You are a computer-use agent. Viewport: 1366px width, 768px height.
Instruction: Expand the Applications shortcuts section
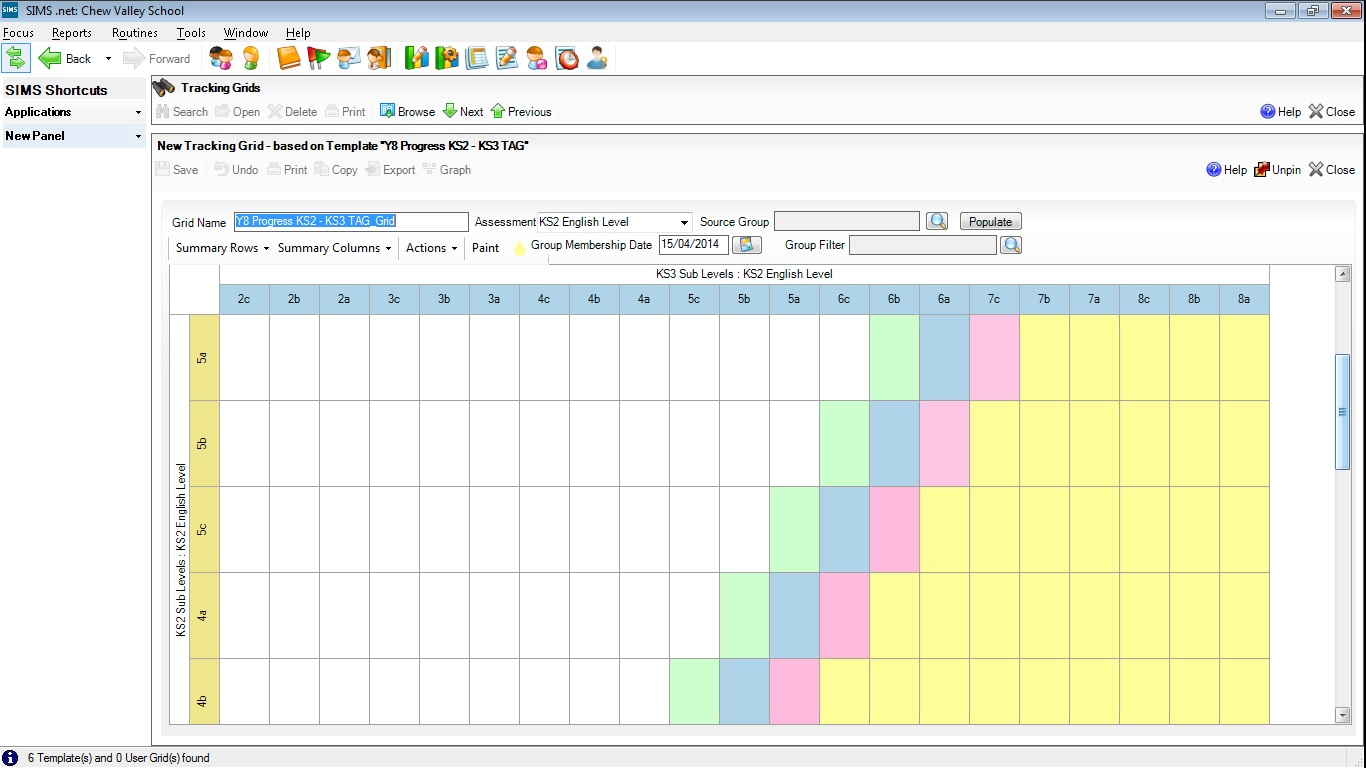73,112
